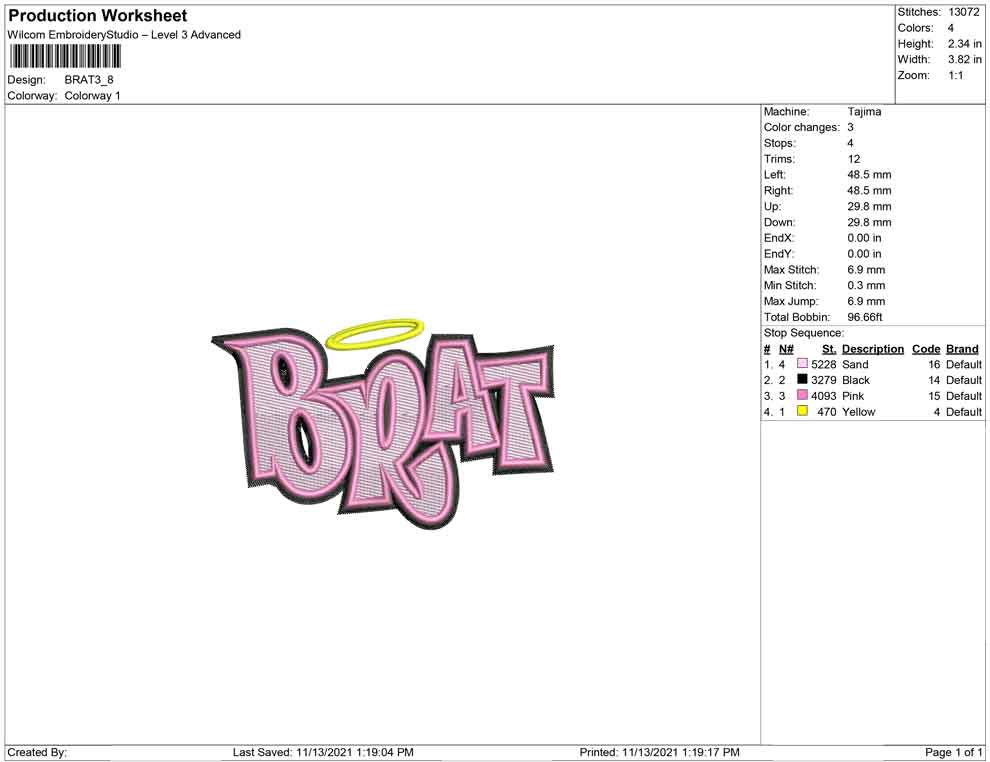Click the Black description text

tap(856, 380)
